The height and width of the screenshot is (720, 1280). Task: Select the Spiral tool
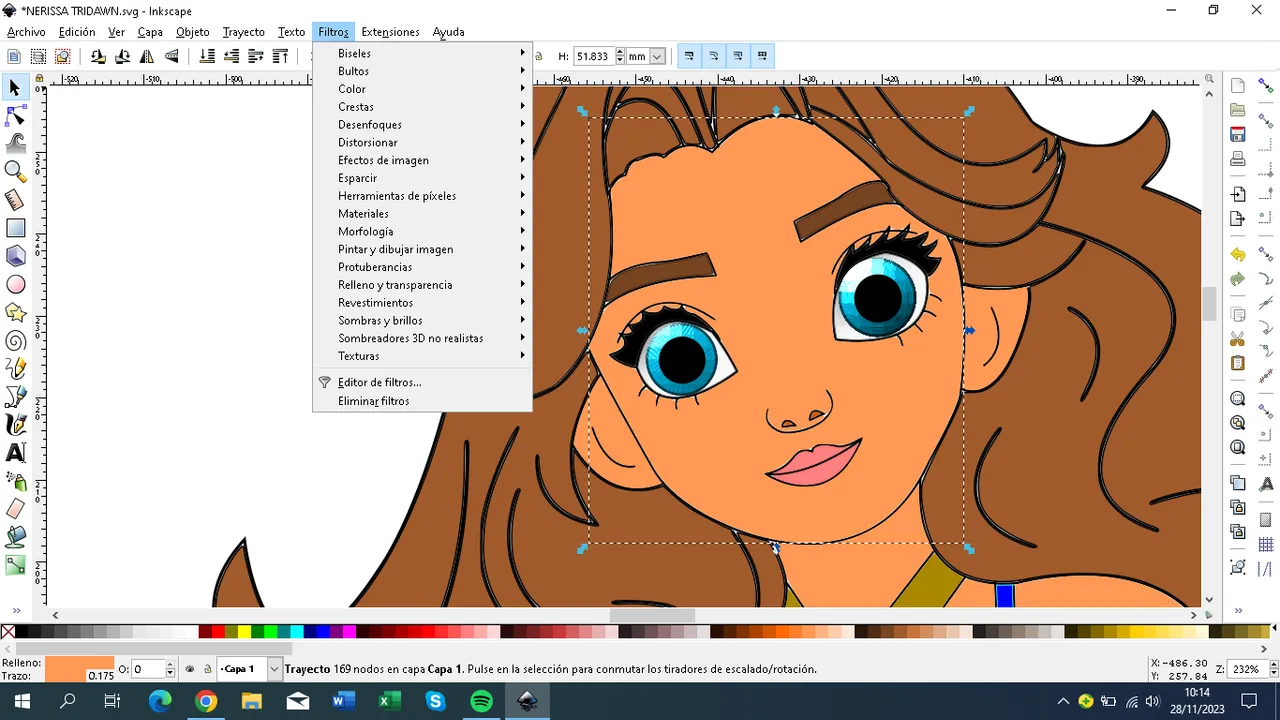pyautogui.click(x=15, y=341)
